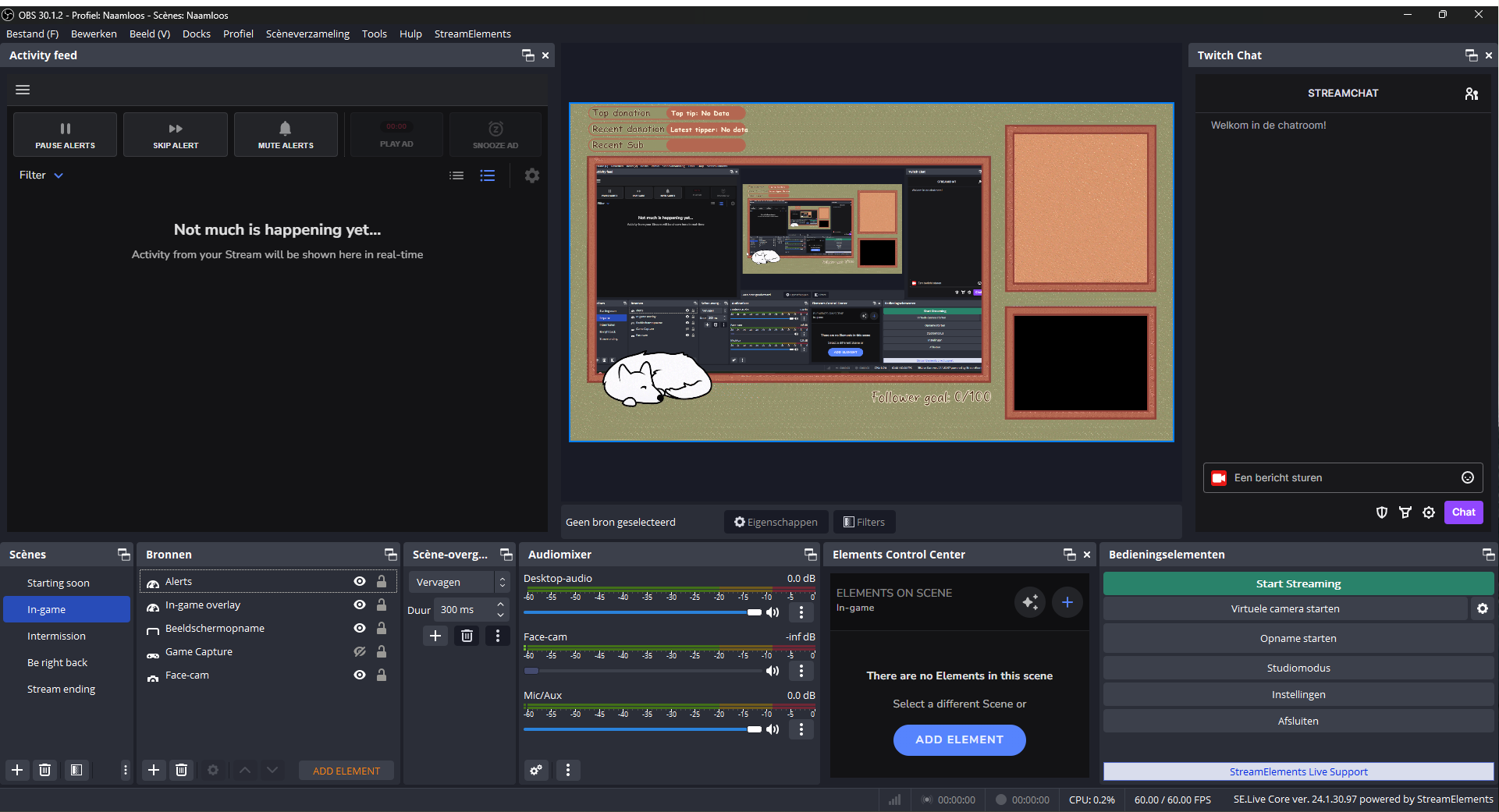
Task: Click the Start Streaming button
Action: (x=1298, y=583)
